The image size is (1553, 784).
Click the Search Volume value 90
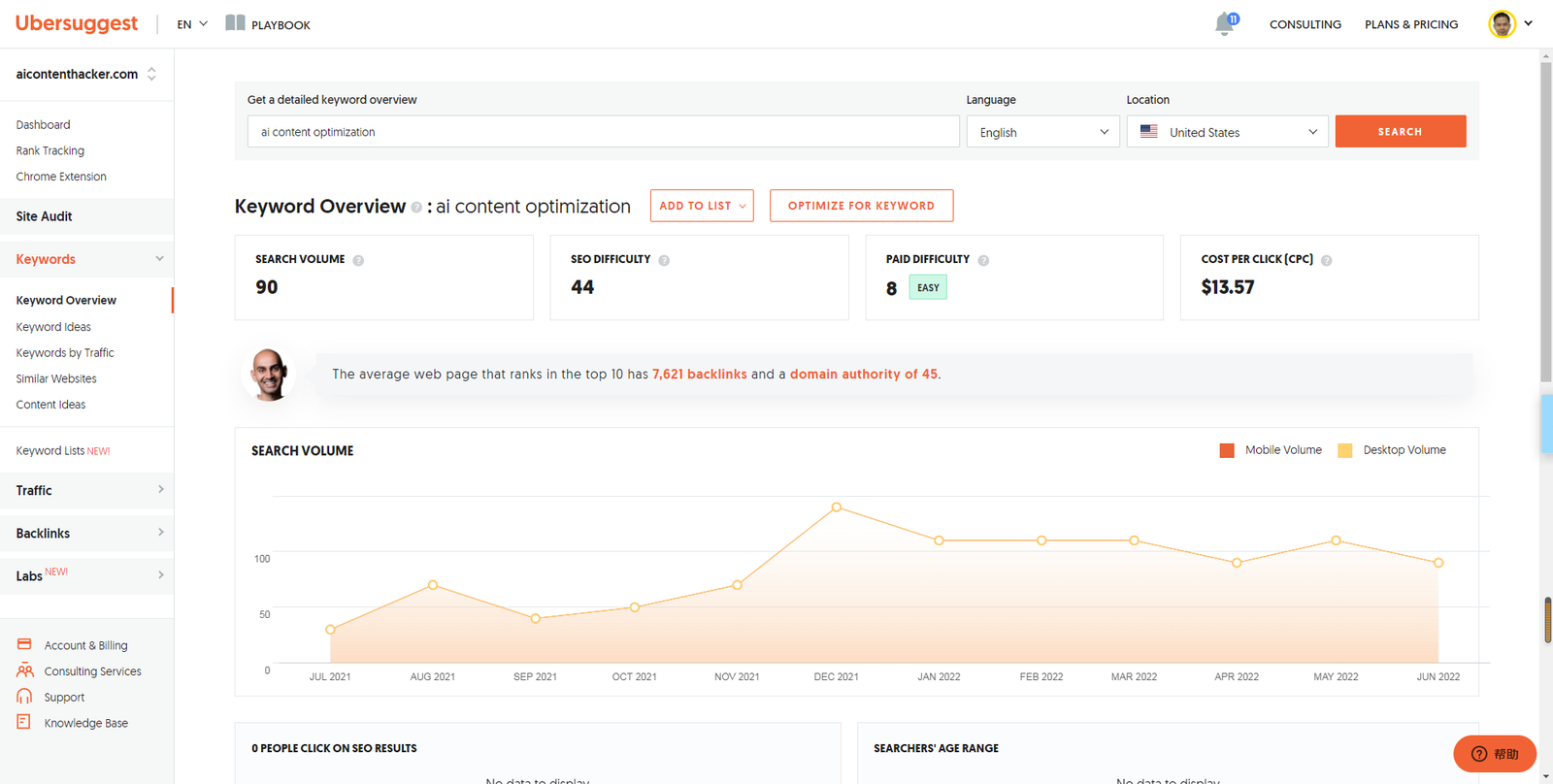click(x=267, y=287)
